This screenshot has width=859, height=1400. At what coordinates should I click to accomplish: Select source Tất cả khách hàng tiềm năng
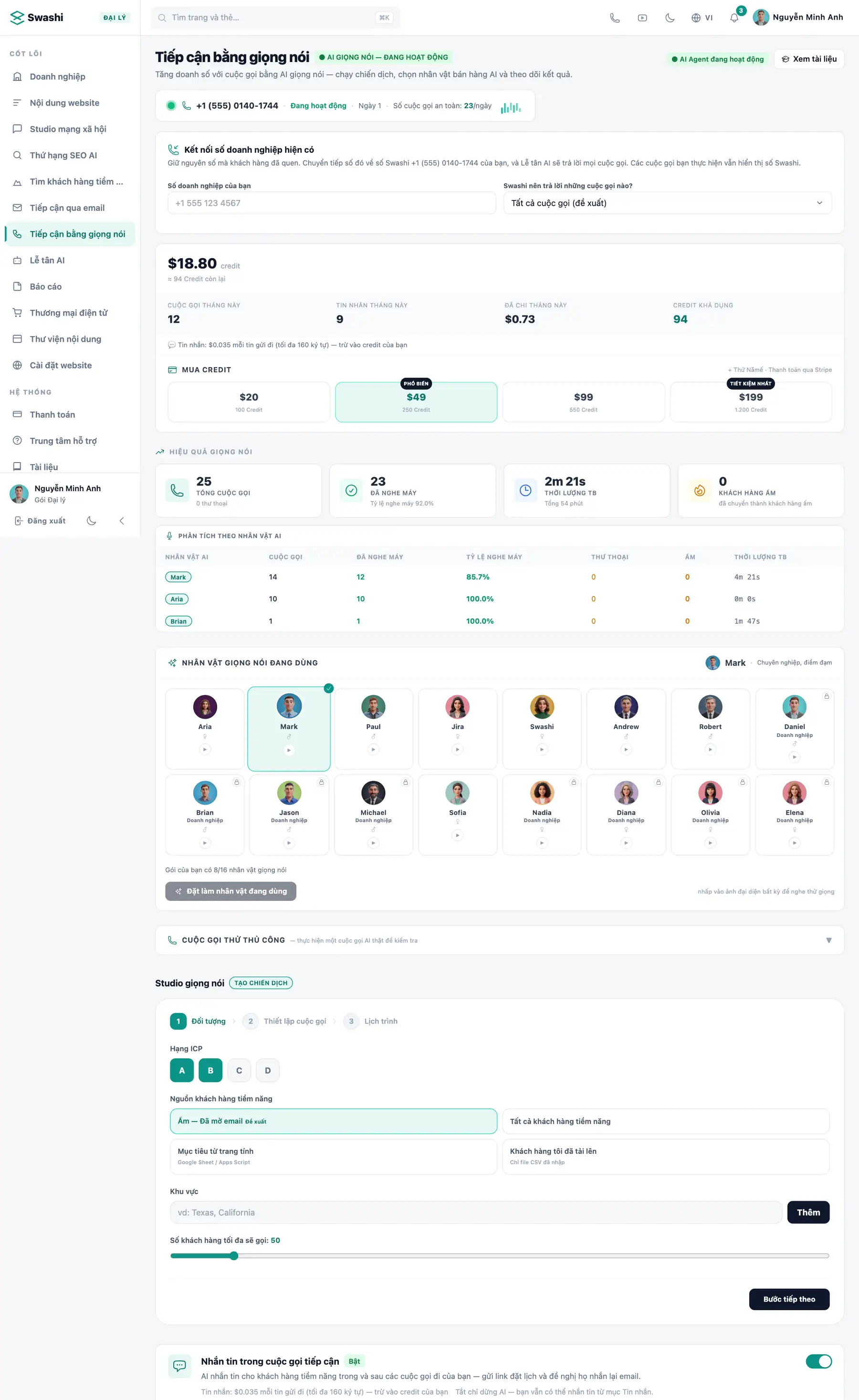[x=666, y=1121]
